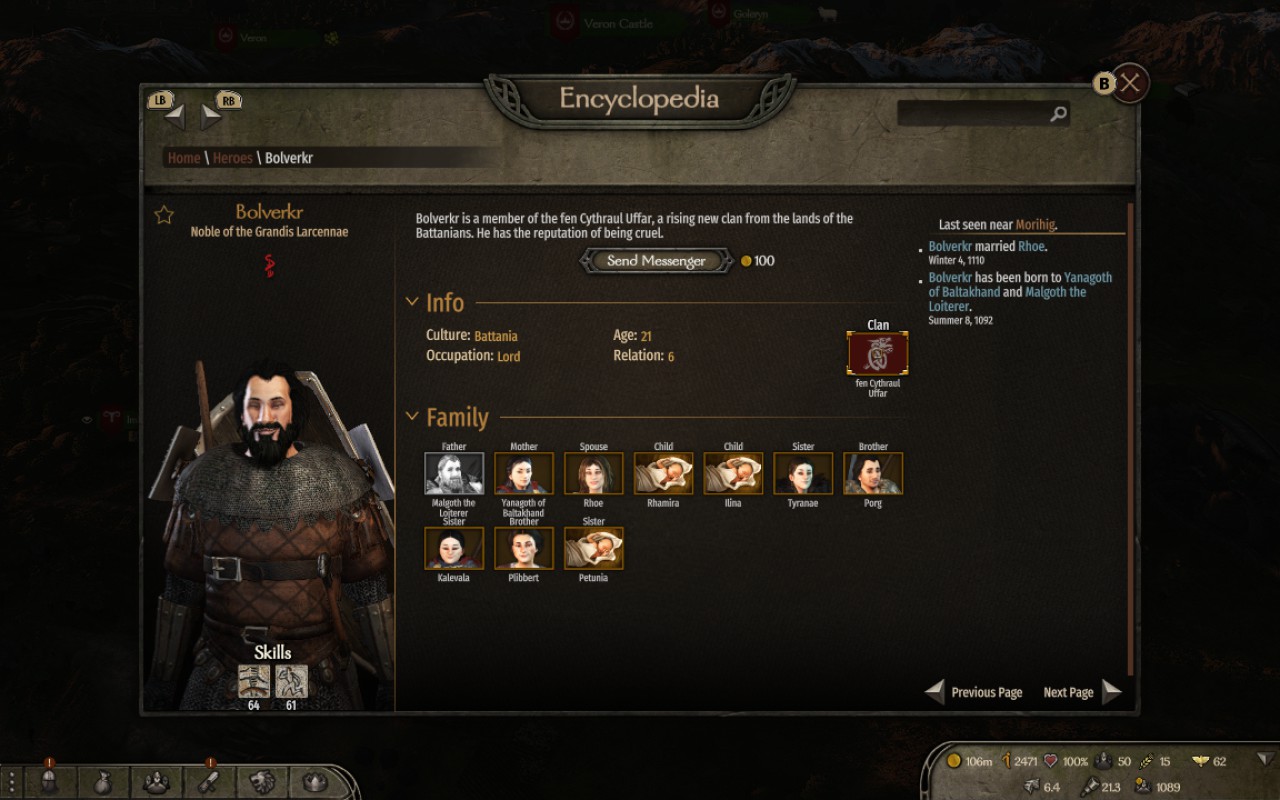Click the Next Page arrow
This screenshot has width=1280, height=800.
(x=1112, y=692)
